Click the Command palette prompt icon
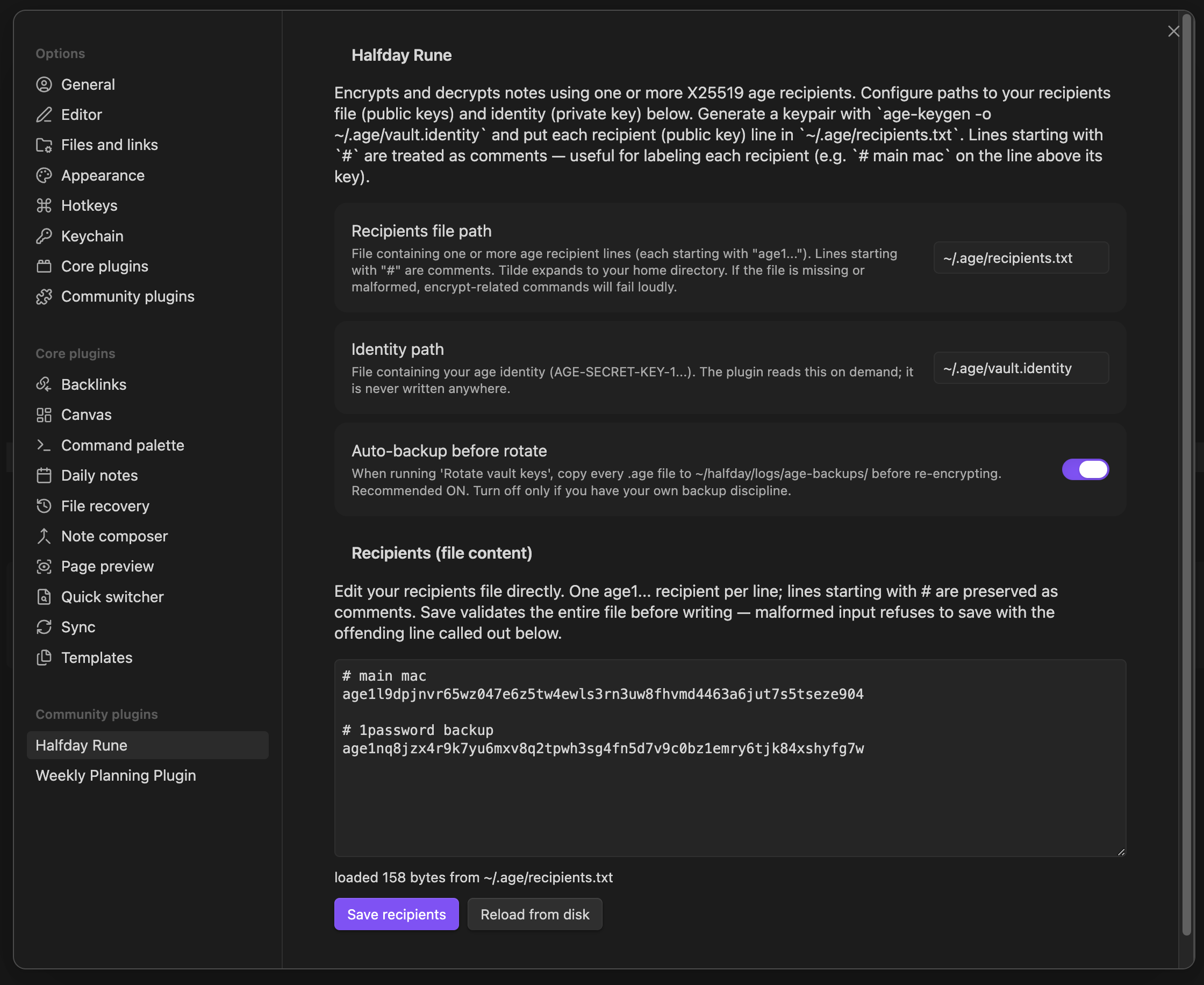 [44, 445]
